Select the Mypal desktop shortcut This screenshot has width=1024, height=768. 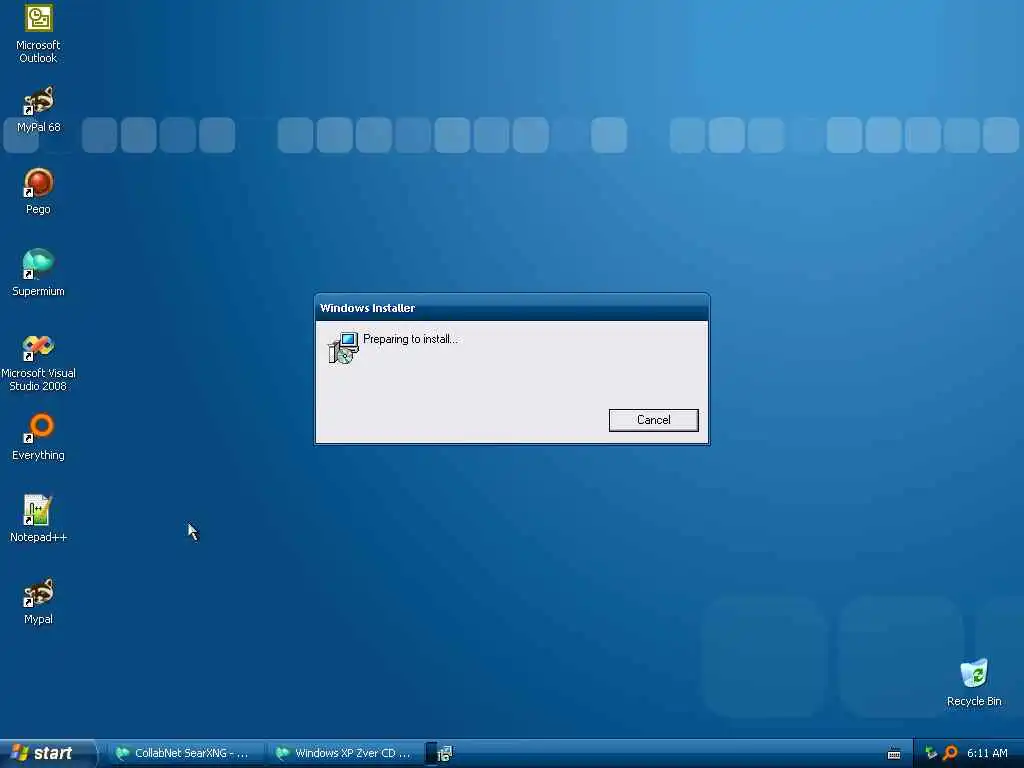[x=38, y=601]
